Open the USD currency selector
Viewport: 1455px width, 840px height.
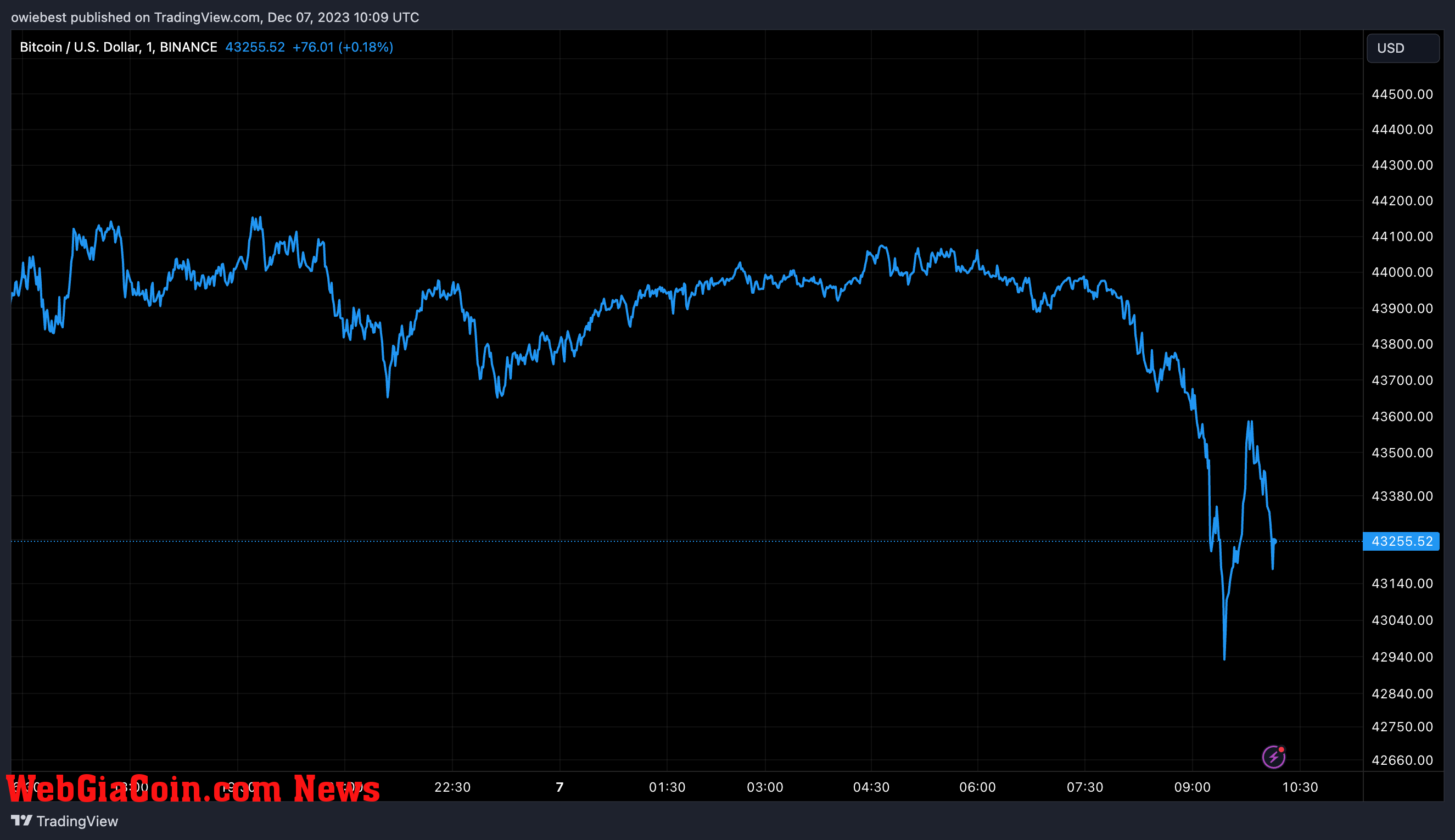coord(1402,48)
